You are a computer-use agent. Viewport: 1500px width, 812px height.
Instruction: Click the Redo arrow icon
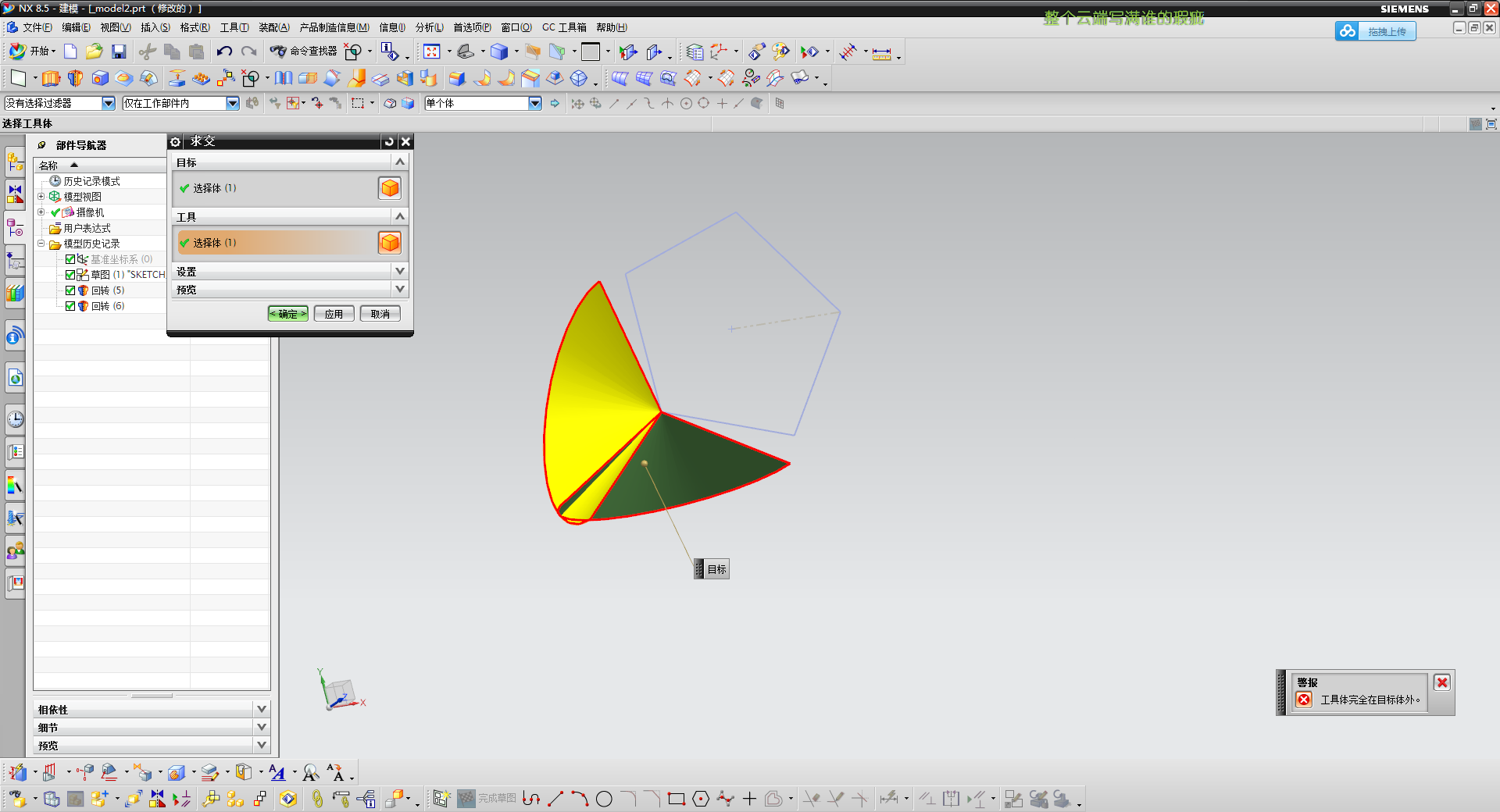click(x=249, y=52)
